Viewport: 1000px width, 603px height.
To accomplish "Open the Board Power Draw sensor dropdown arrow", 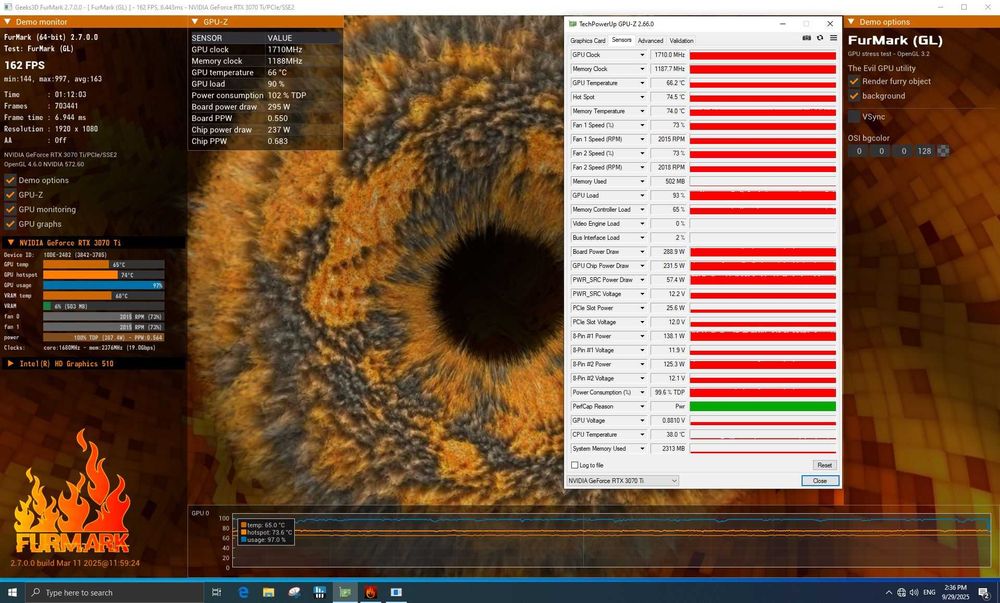I will (x=642, y=252).
